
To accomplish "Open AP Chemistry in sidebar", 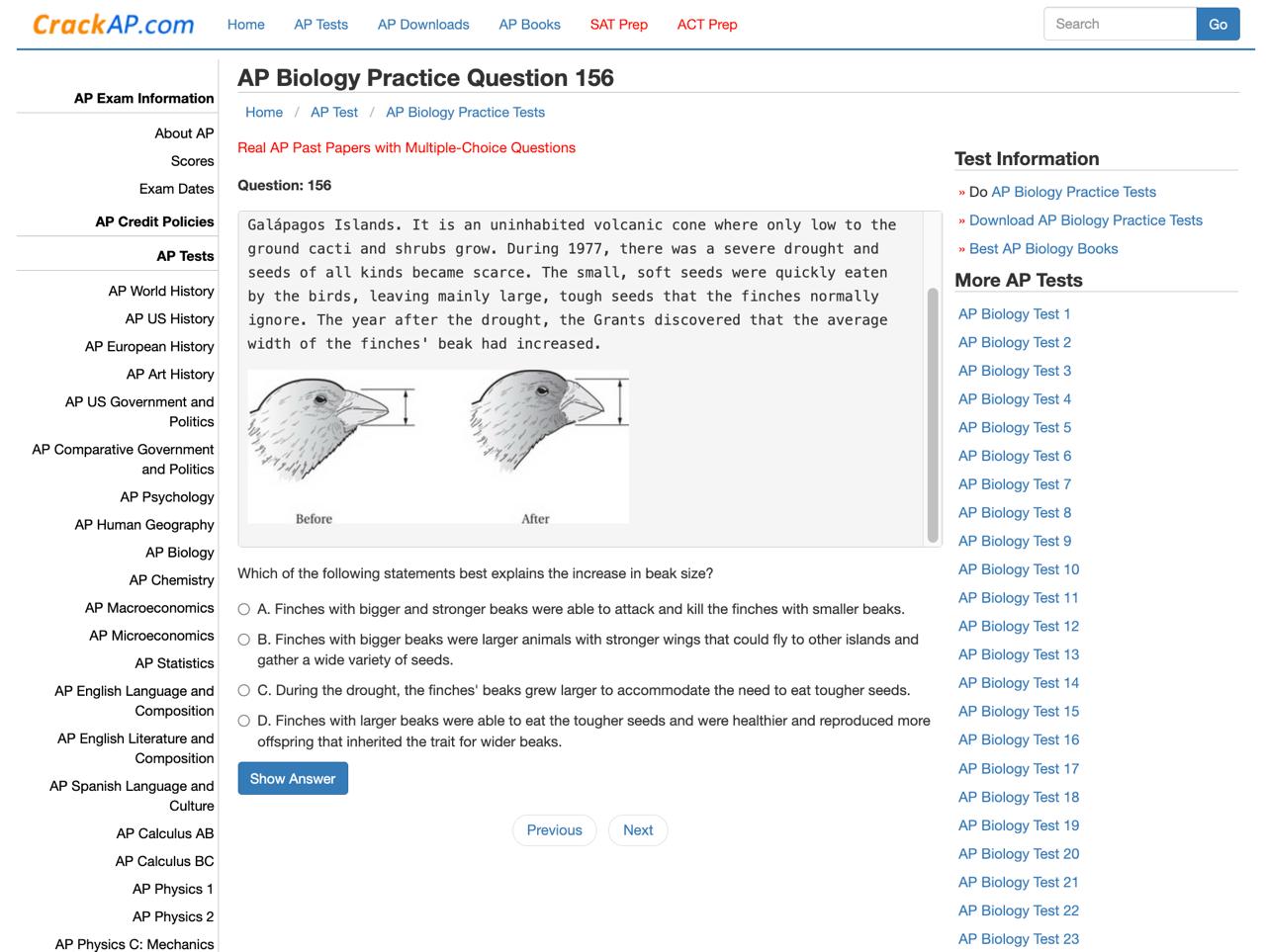I will (x=172, y=579).
